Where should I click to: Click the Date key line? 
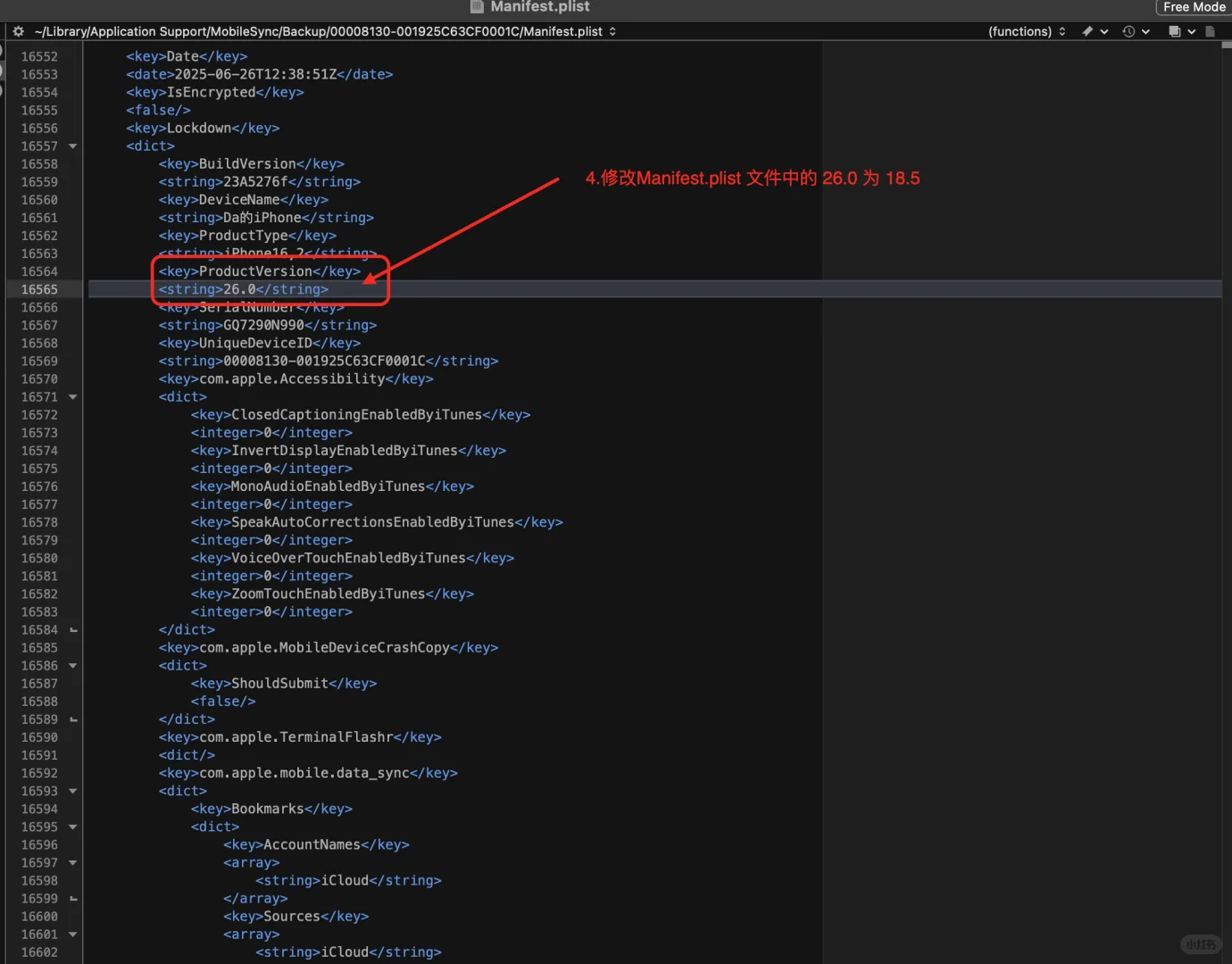click(x=187, y=56)
